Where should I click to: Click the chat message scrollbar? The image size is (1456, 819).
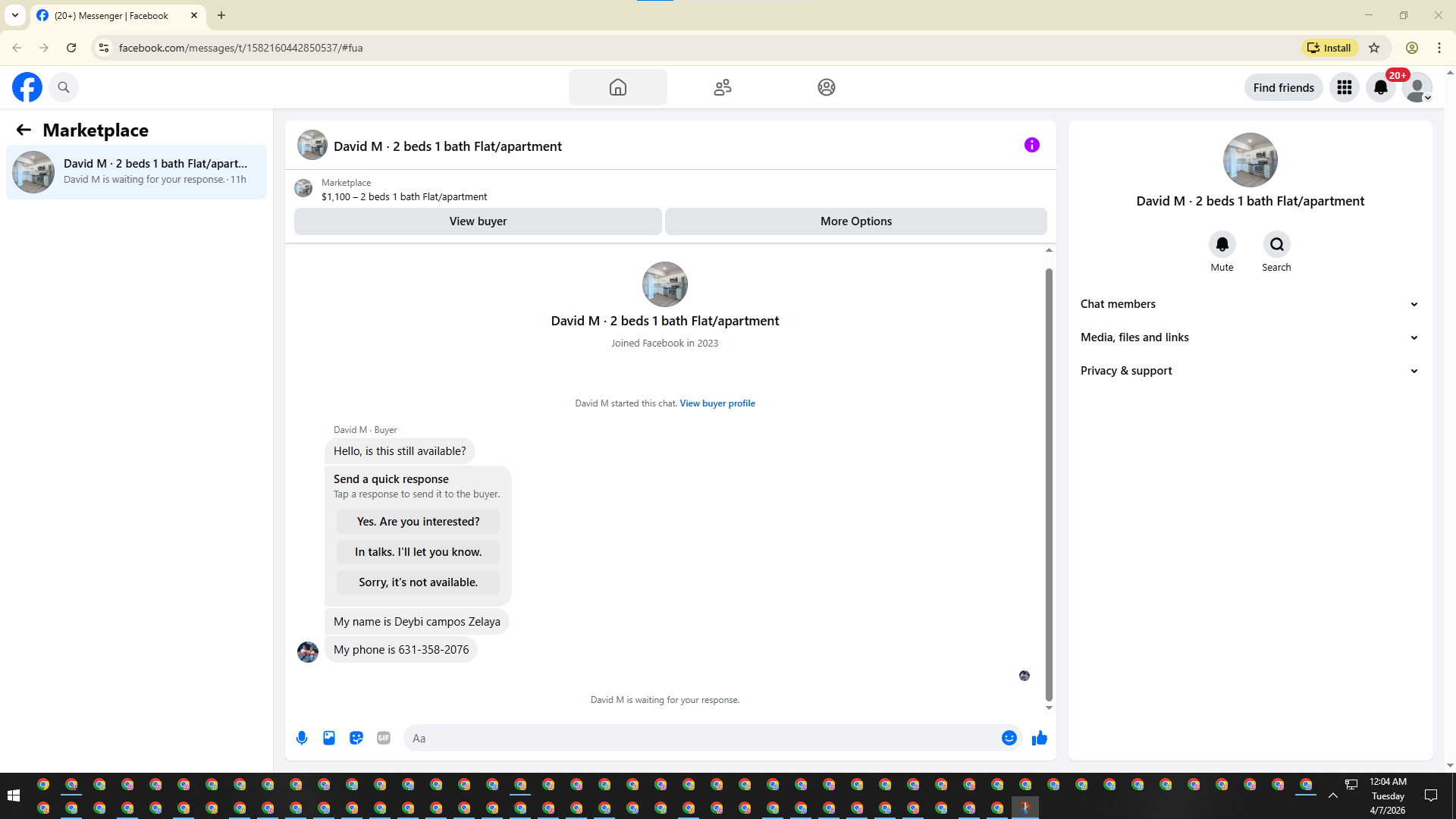click(1049, 485)
